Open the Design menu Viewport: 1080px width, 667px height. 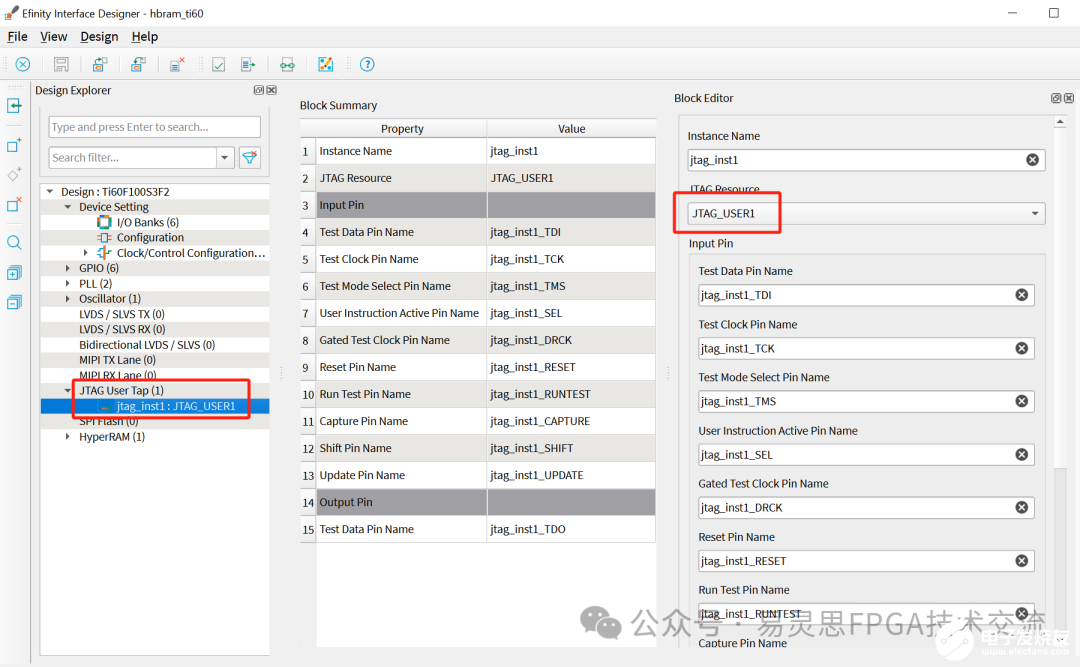[99, 37]
